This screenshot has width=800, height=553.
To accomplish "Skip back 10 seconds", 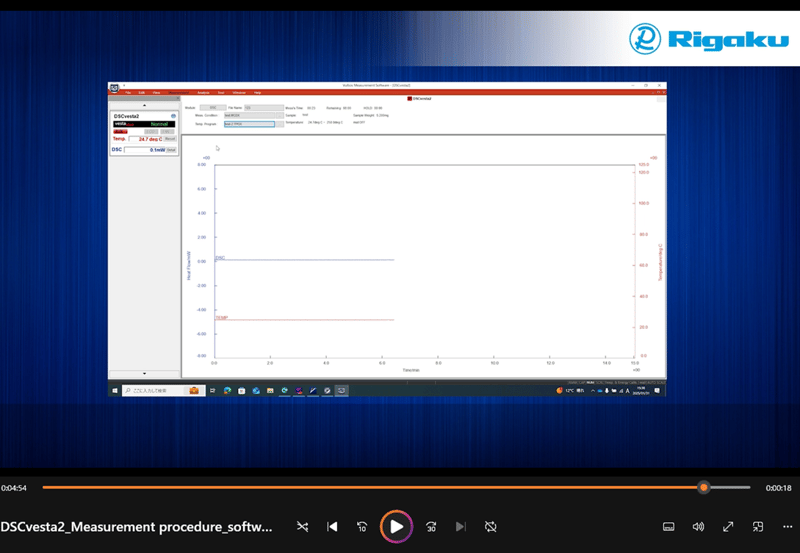I will (x=362, y=526).
